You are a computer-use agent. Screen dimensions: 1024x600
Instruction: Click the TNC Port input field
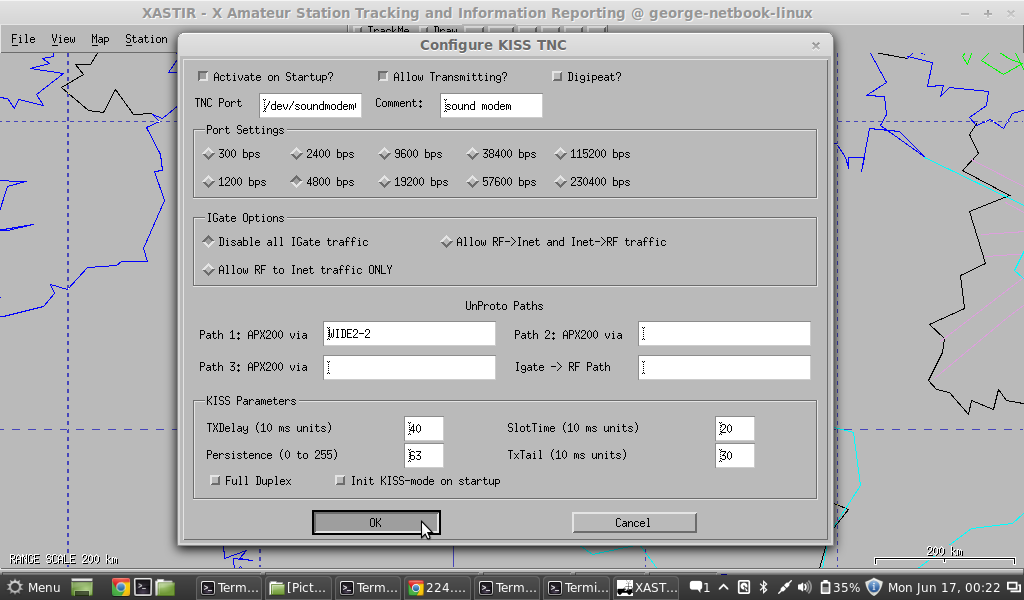click(x=310, y=106)
